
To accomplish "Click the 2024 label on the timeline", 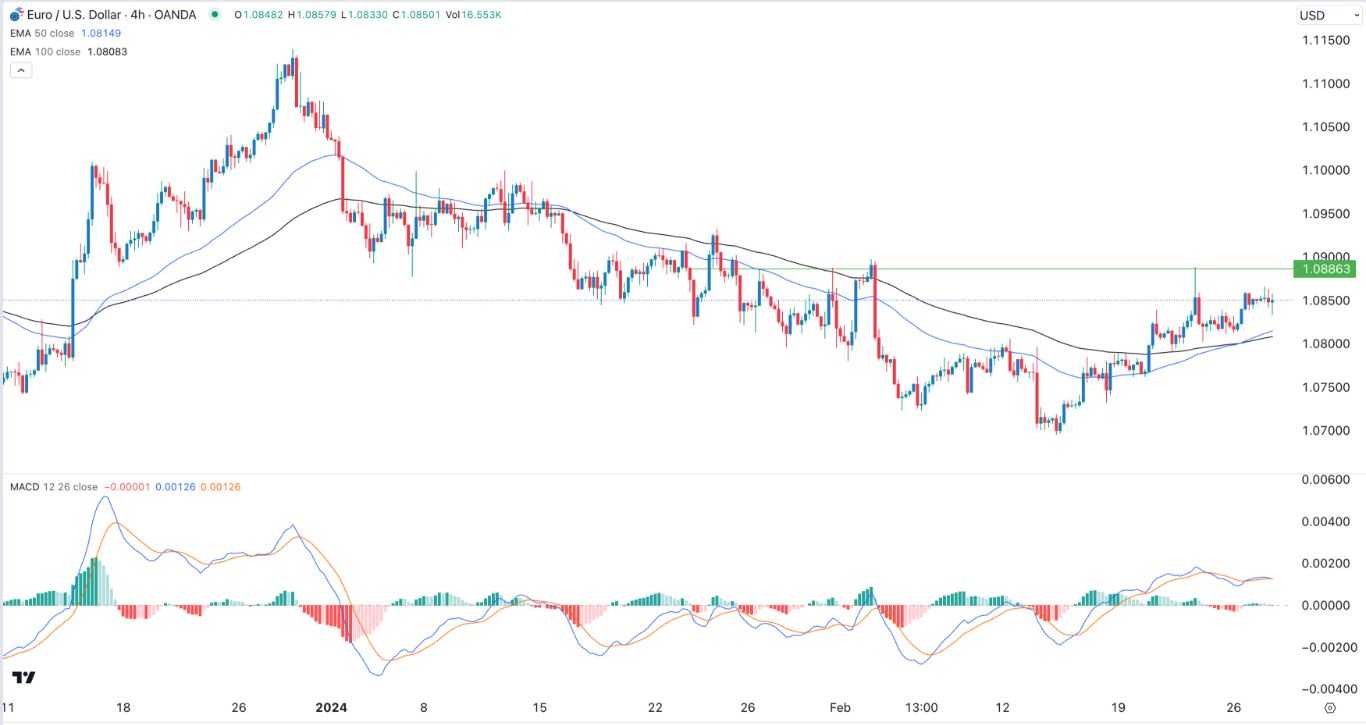I will click(330, 708).
